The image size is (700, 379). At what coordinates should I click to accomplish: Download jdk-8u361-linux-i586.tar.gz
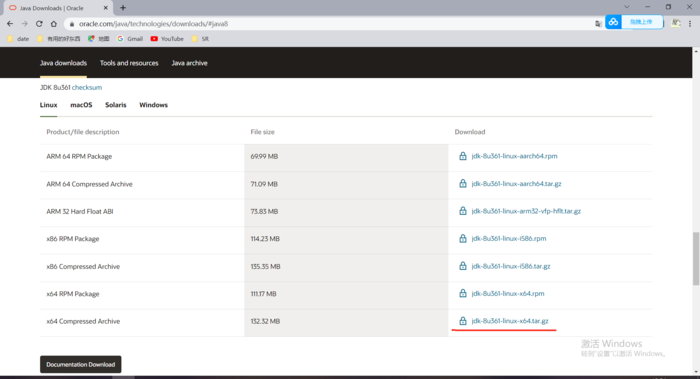(x=511, y=266)
